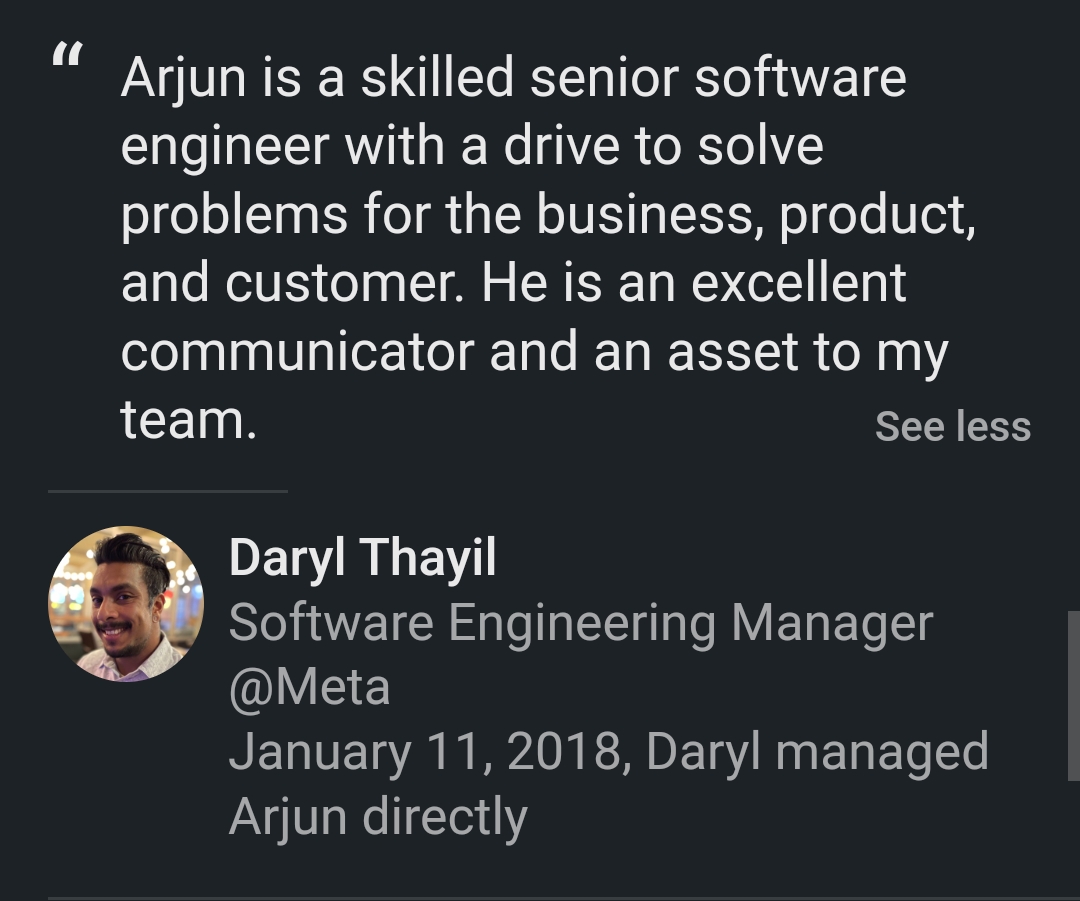Screen dimensions: 1080x901
Task: Click the scrollbar thumb on right edge
Action: 1073,695
